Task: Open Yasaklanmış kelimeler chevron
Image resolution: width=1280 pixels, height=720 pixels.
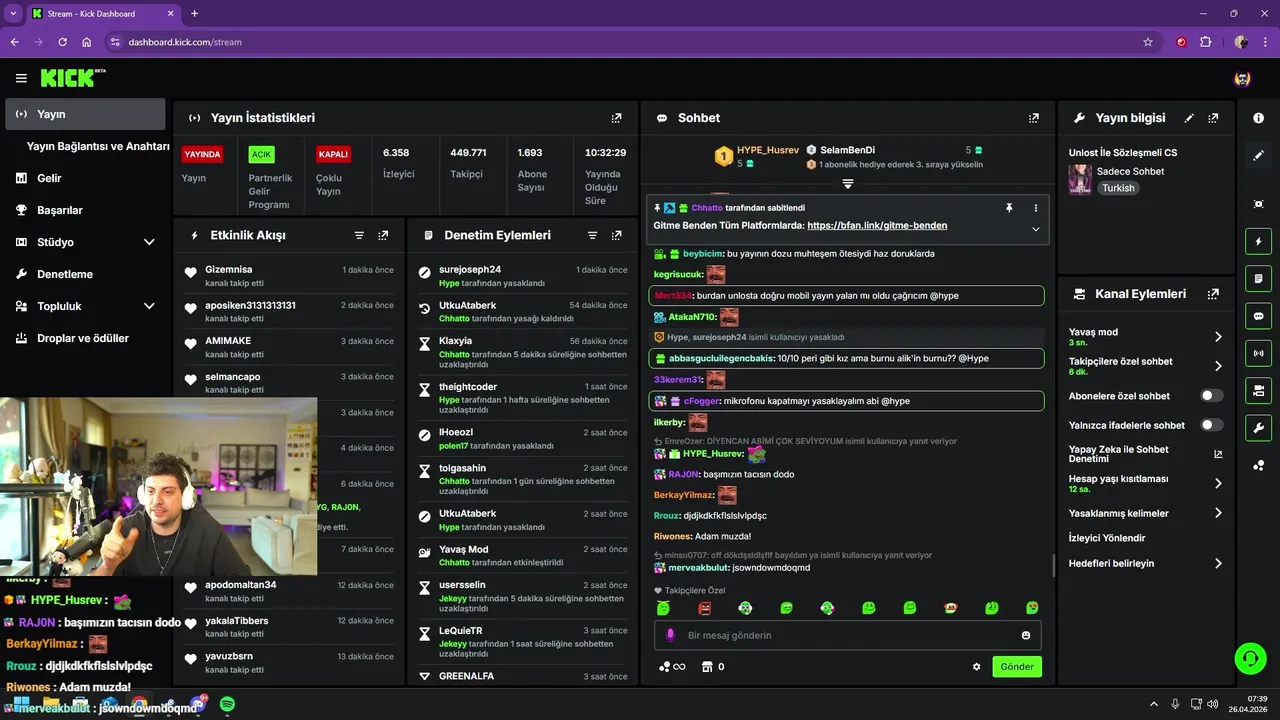Action: pyautogui.click(x=1218, y=513)
